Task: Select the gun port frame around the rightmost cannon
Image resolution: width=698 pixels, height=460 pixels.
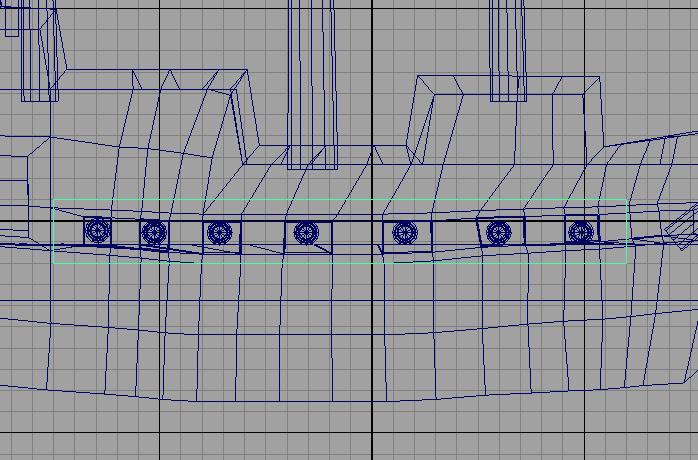Action: 582,229
